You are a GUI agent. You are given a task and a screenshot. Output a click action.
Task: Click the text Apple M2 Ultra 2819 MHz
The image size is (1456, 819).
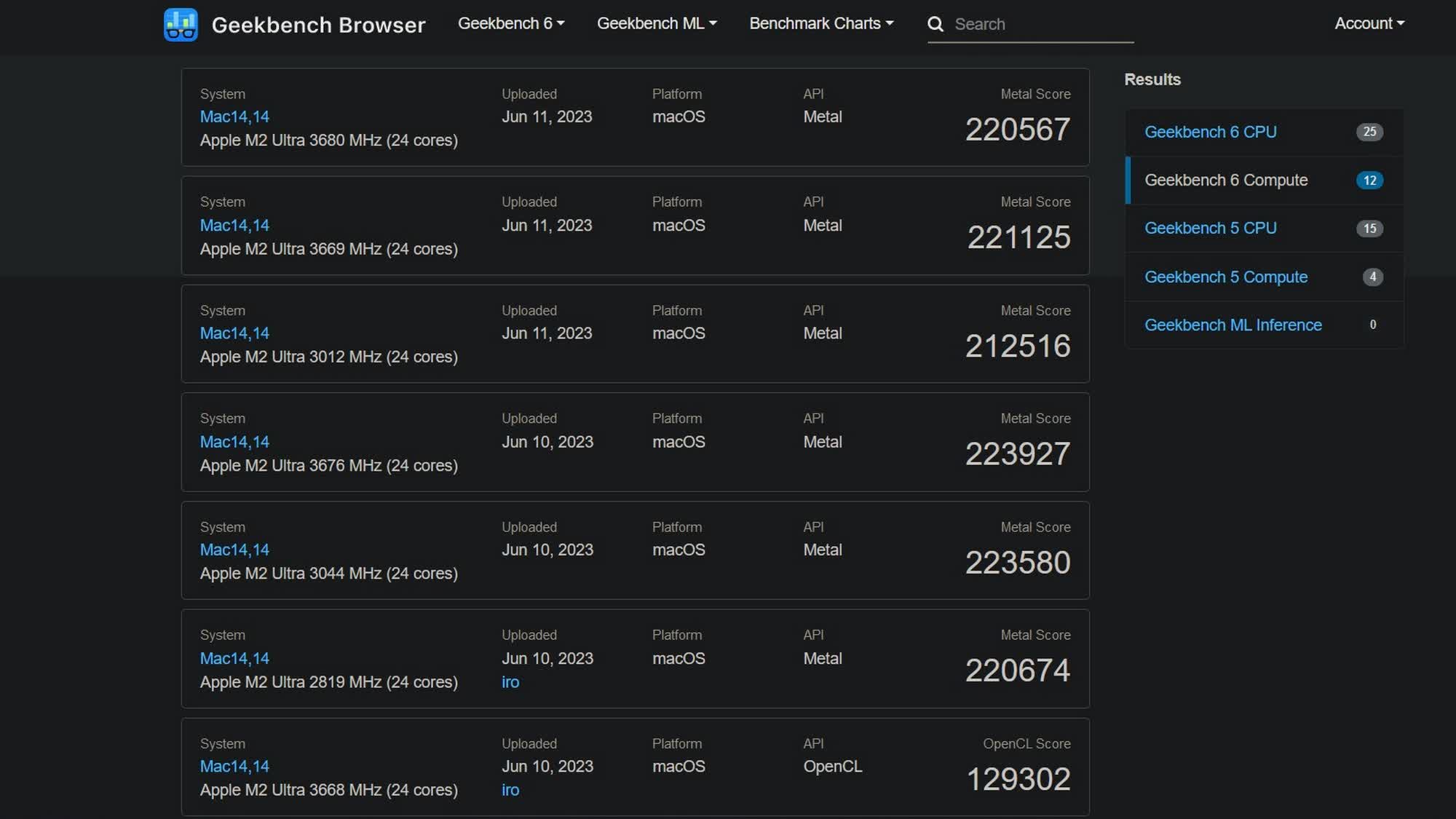point(290,682)
